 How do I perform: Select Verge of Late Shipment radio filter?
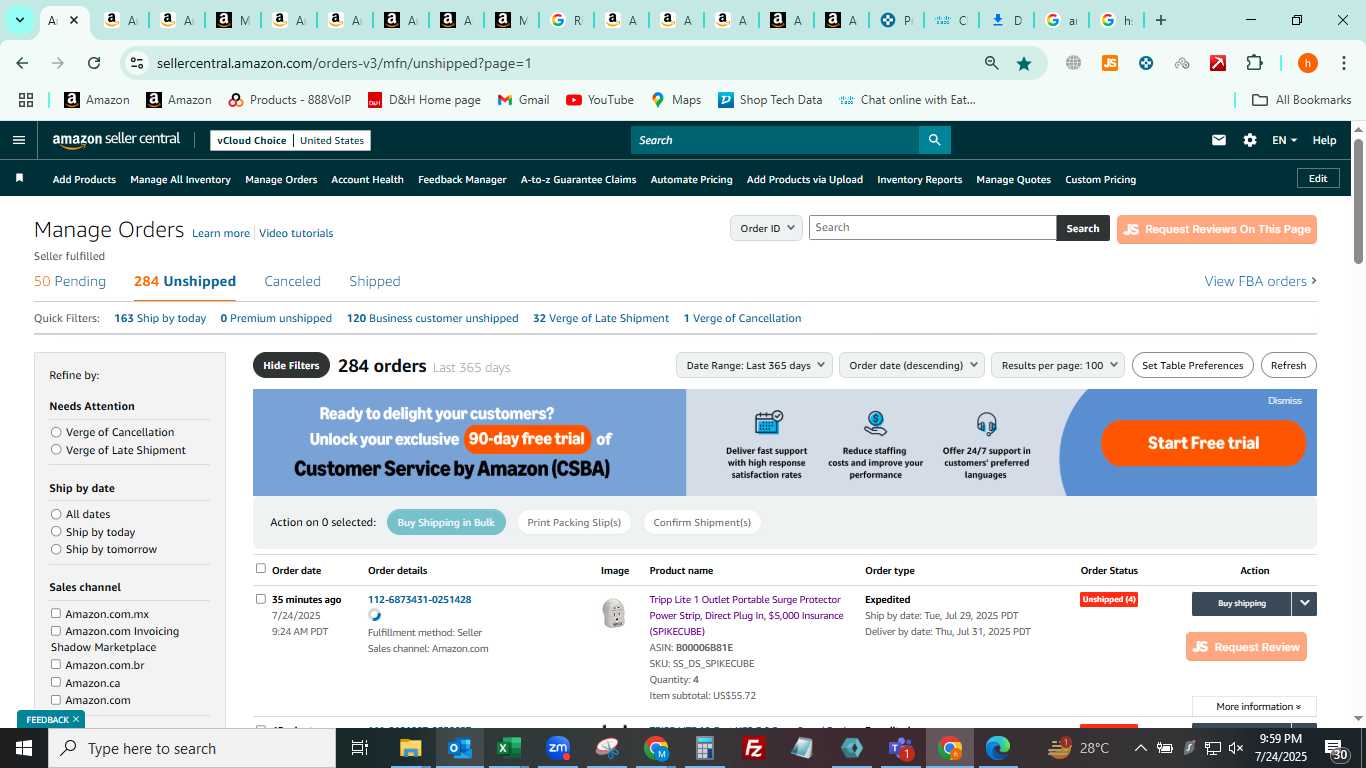(x=56, y=450)
